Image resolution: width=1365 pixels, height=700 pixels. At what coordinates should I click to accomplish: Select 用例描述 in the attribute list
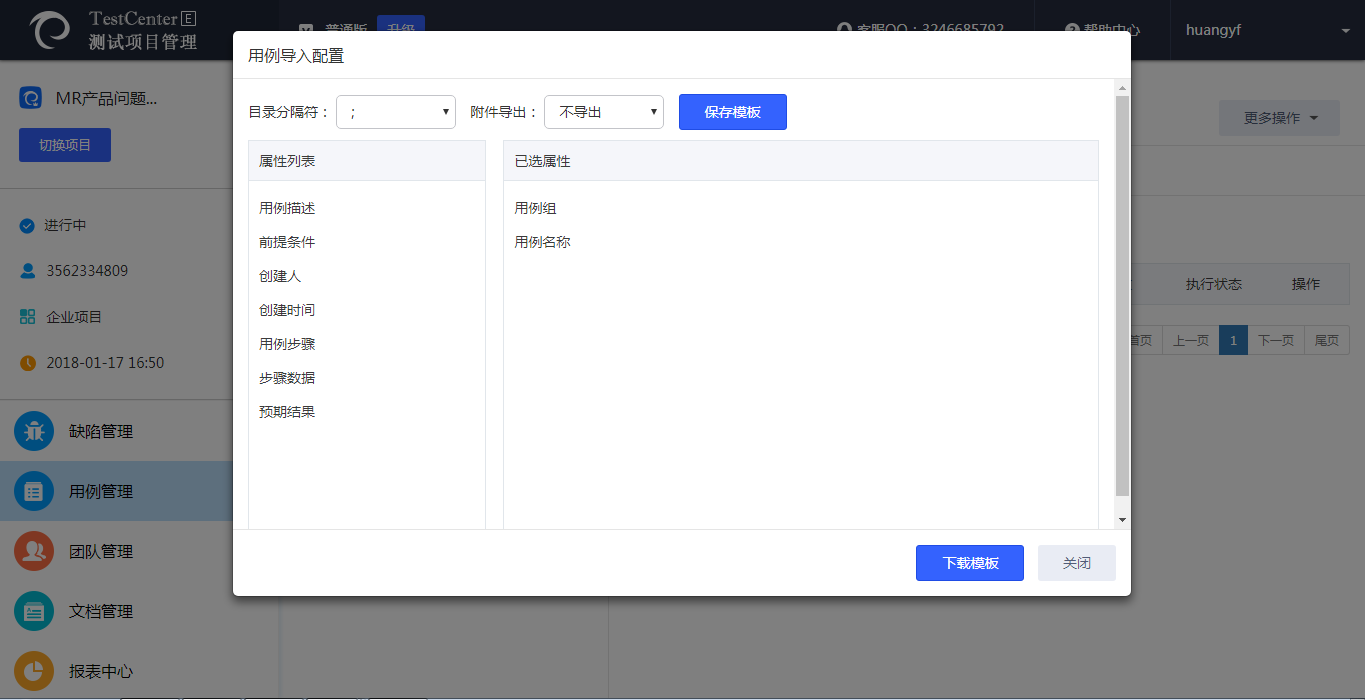[287, 208]
